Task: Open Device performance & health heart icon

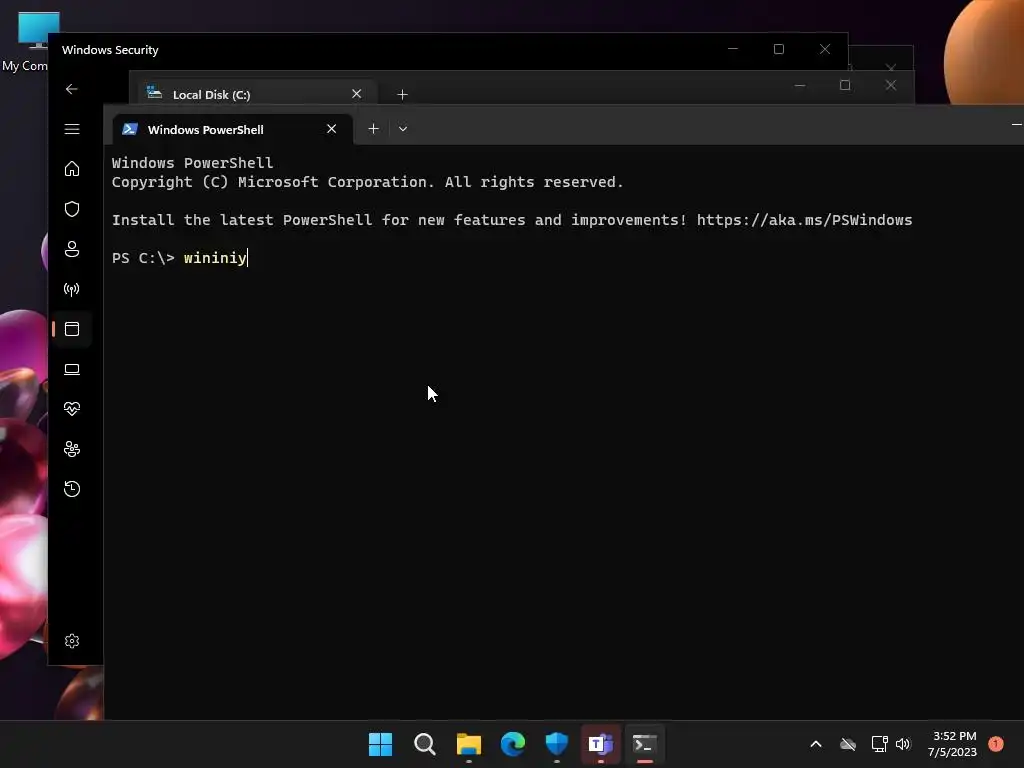Action: point(72,409)
